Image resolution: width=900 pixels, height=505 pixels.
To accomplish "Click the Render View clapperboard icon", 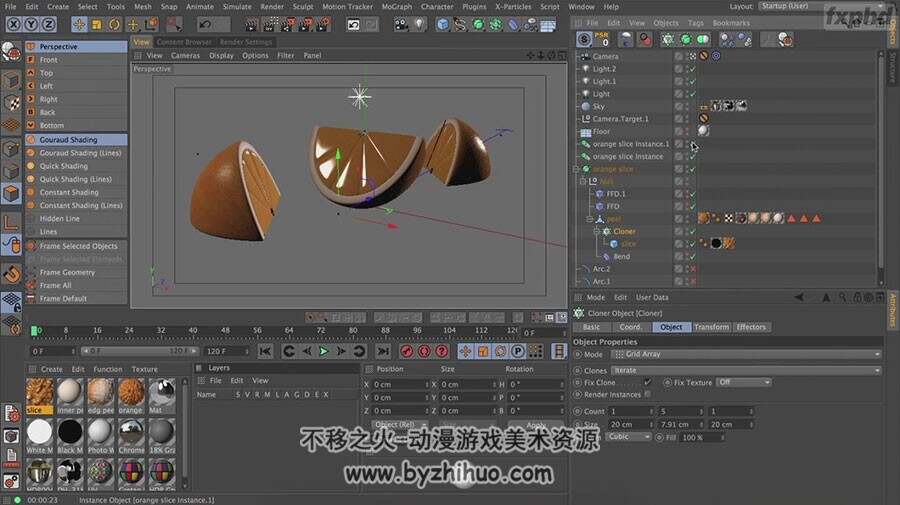I will tap(252, 25).
